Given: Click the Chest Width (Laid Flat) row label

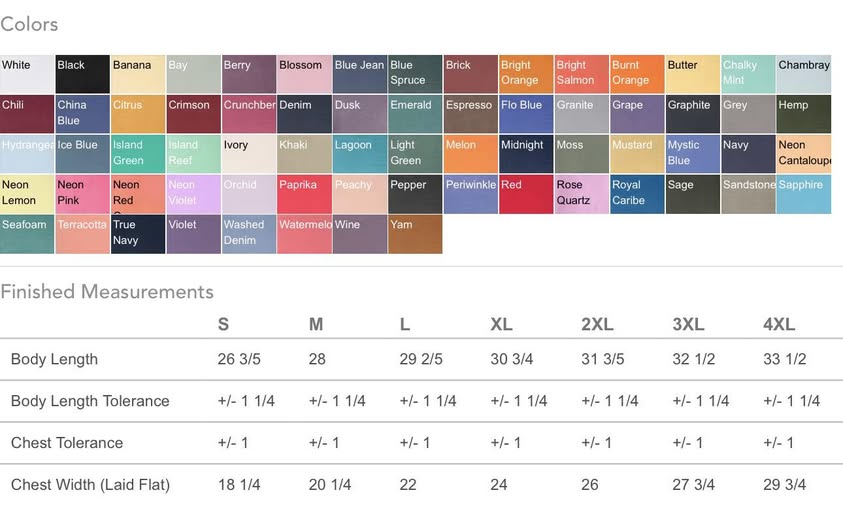Looking at the screenshot, I should 90,485.
